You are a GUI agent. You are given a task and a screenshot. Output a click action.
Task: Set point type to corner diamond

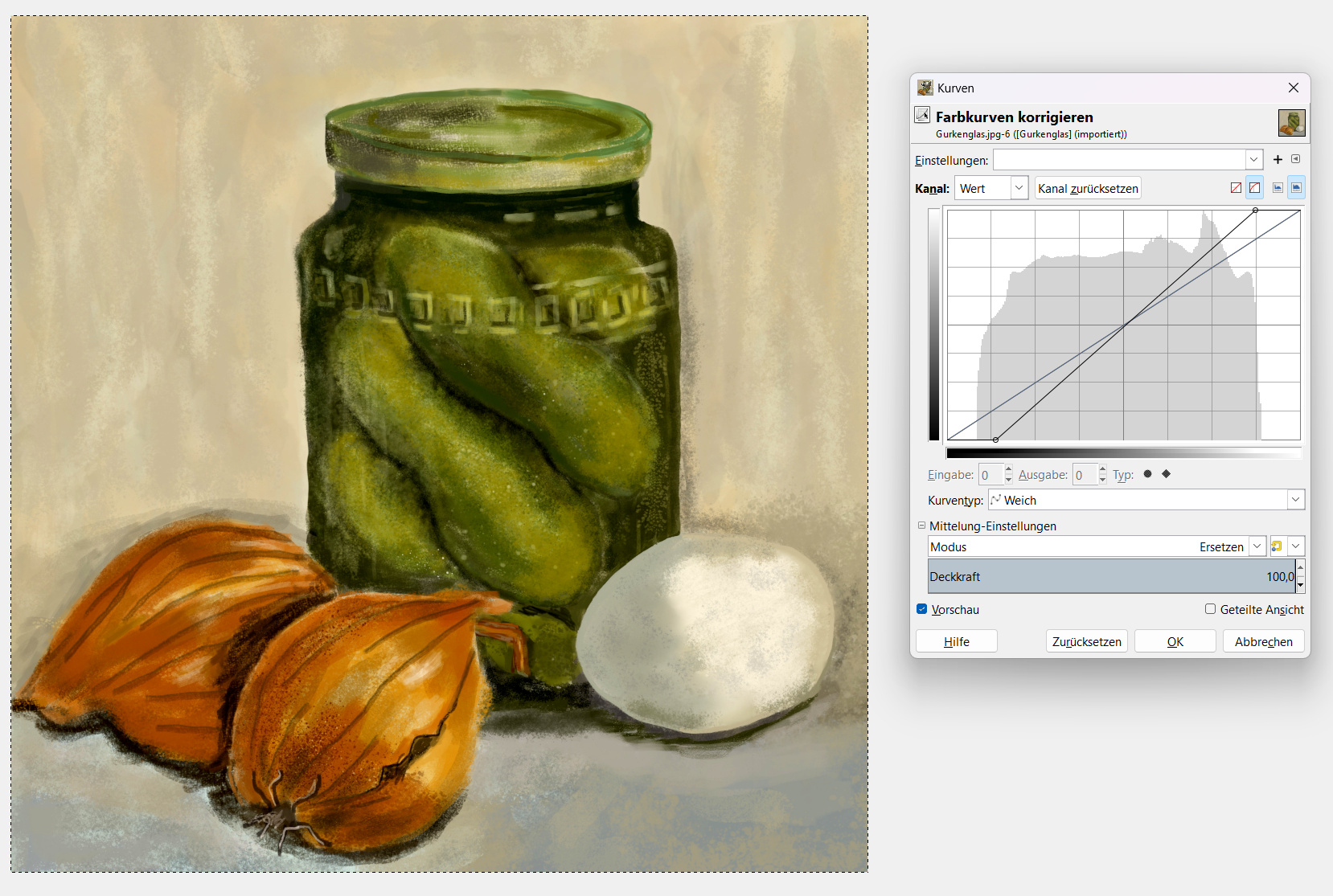click(1166, 474)
